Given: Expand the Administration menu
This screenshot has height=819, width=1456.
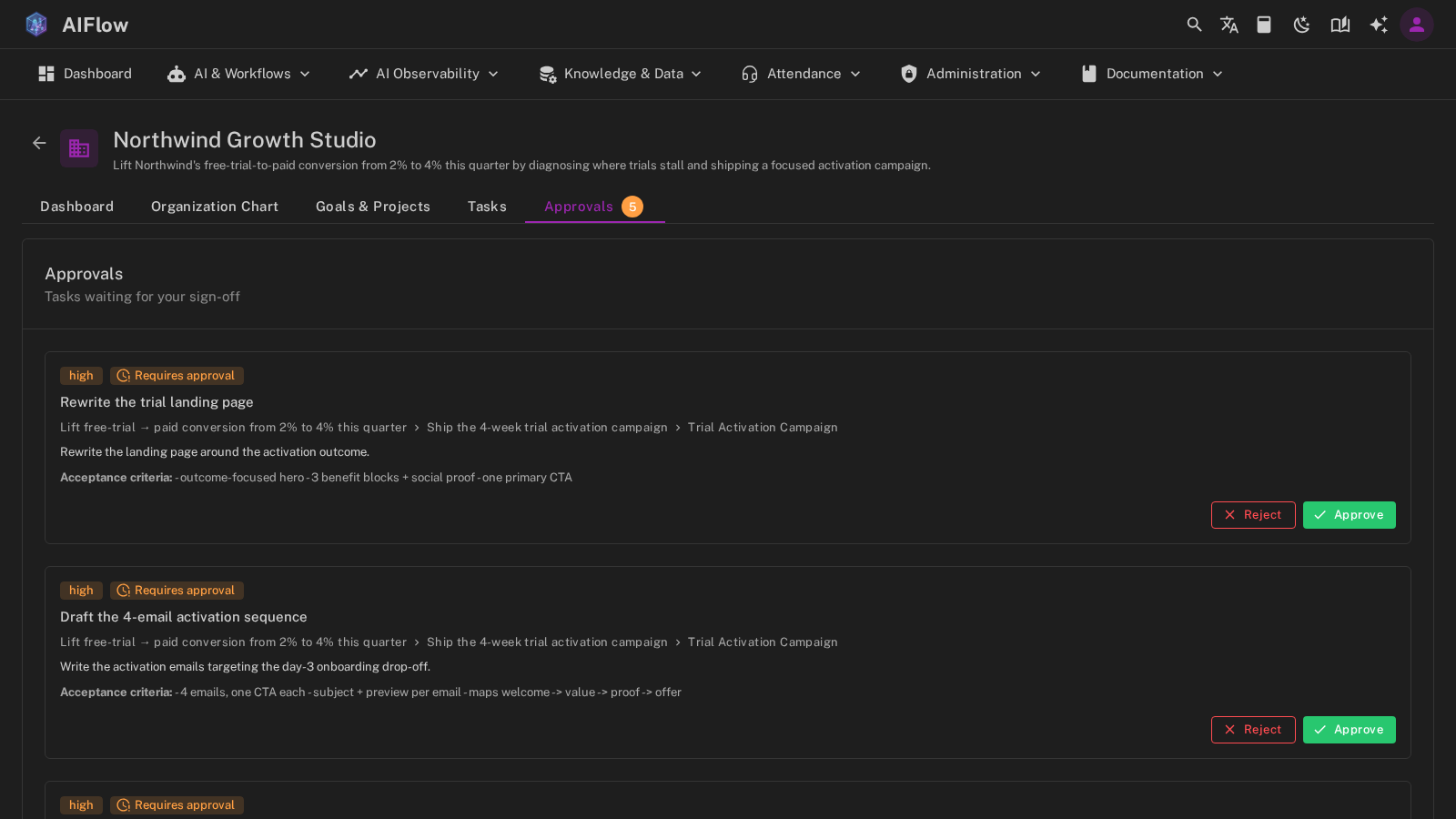Looking at the screenshot, I should tap(971, 74).
